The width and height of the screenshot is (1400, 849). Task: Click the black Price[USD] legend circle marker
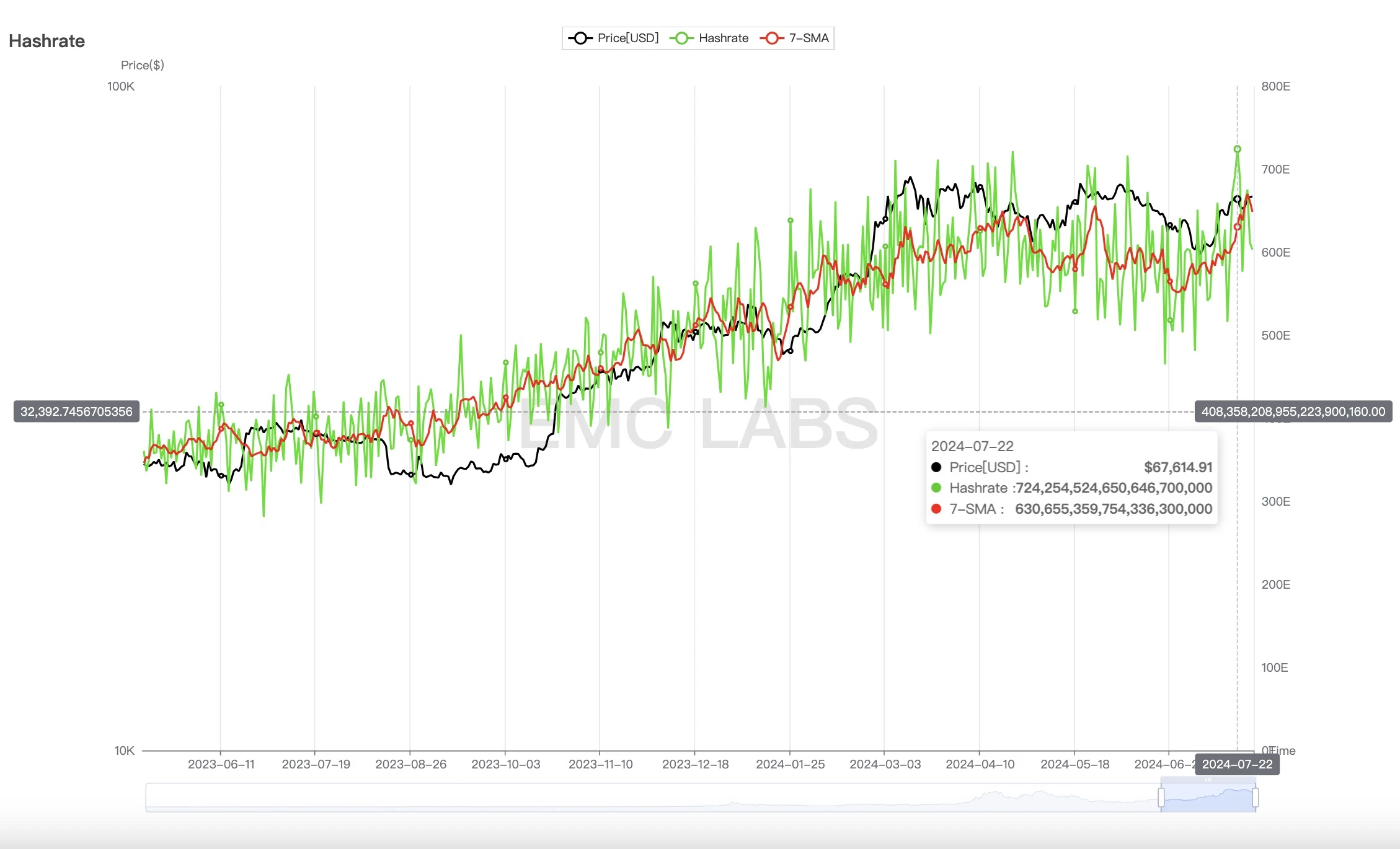[580, 38]
